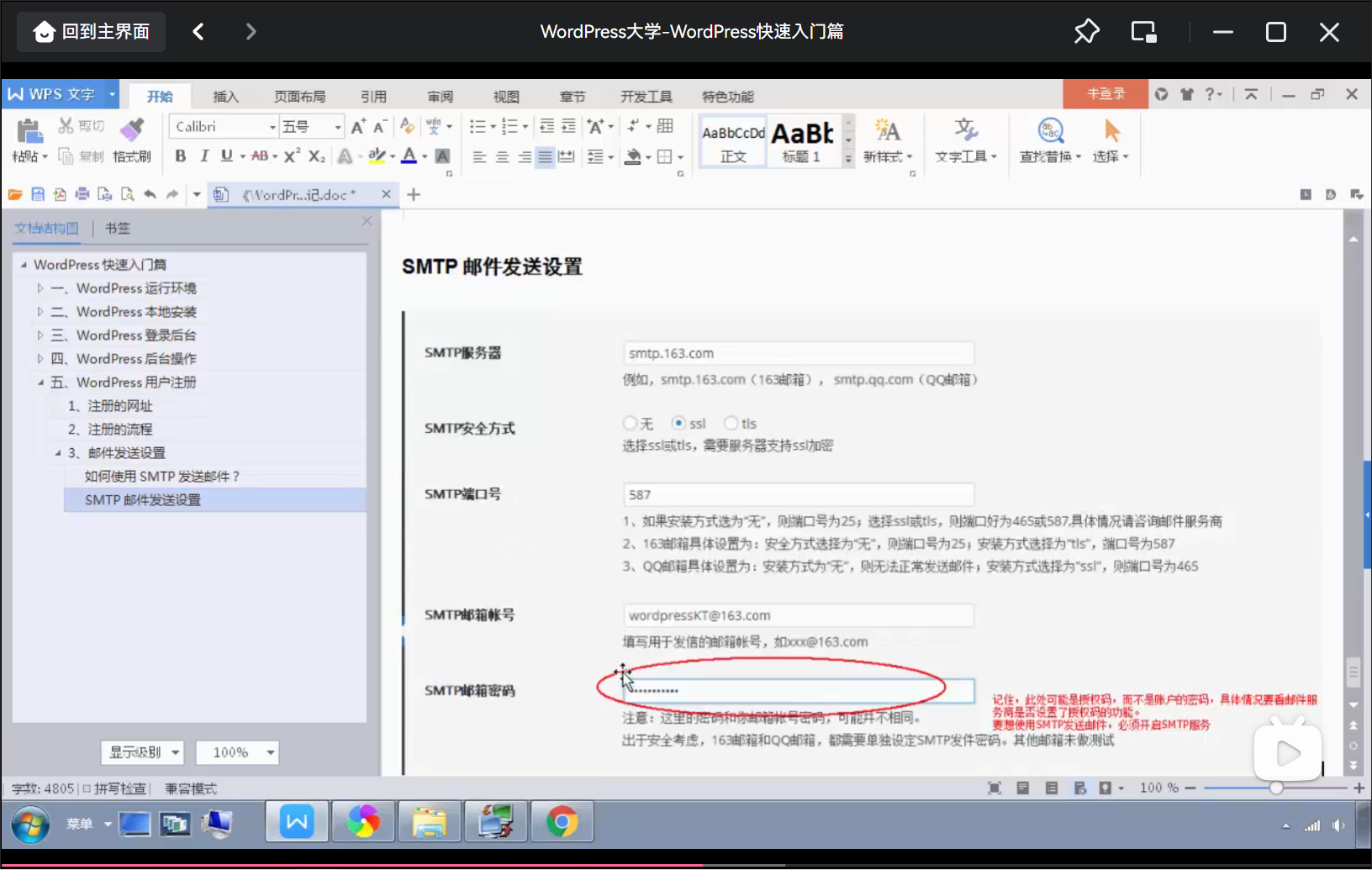Select the tls radio button
The image size is (1372, 870).
pyautogui.click(x=731, y=423)
